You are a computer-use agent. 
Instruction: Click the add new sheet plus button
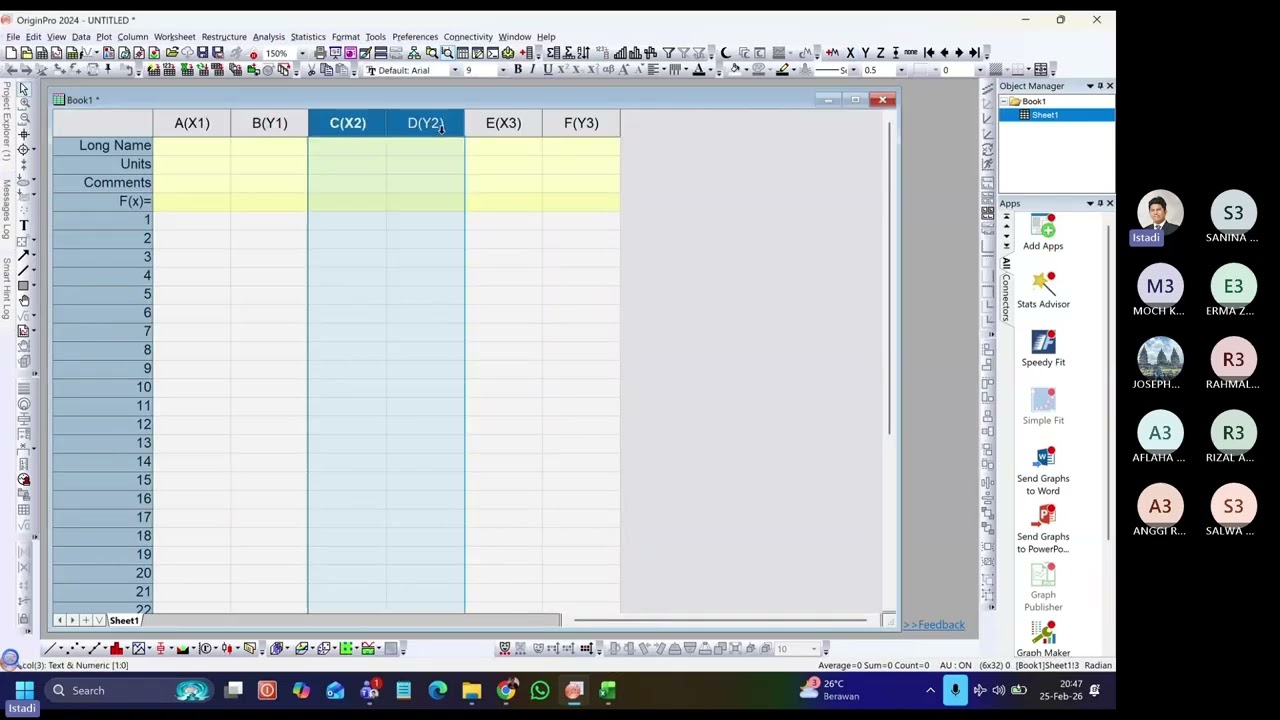[85, 621]
